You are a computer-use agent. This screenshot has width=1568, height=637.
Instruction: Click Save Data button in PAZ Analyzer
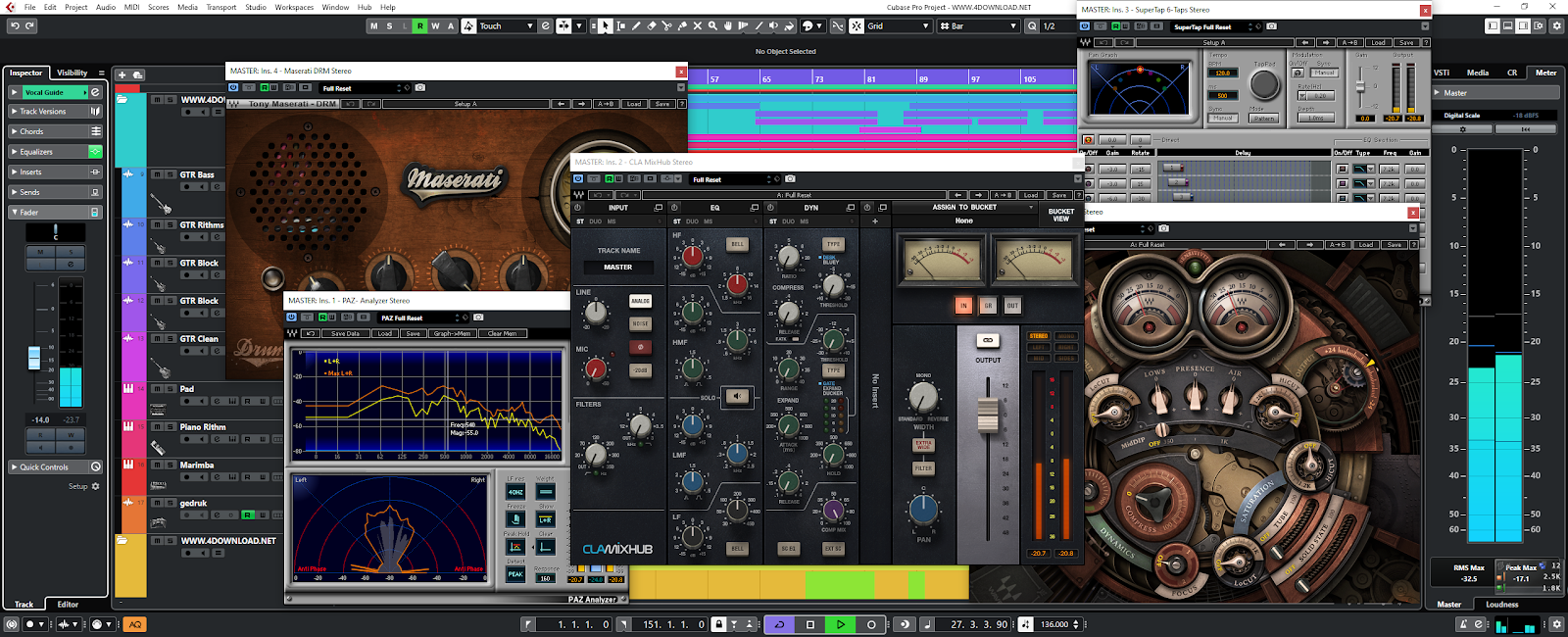pos(345,333)
